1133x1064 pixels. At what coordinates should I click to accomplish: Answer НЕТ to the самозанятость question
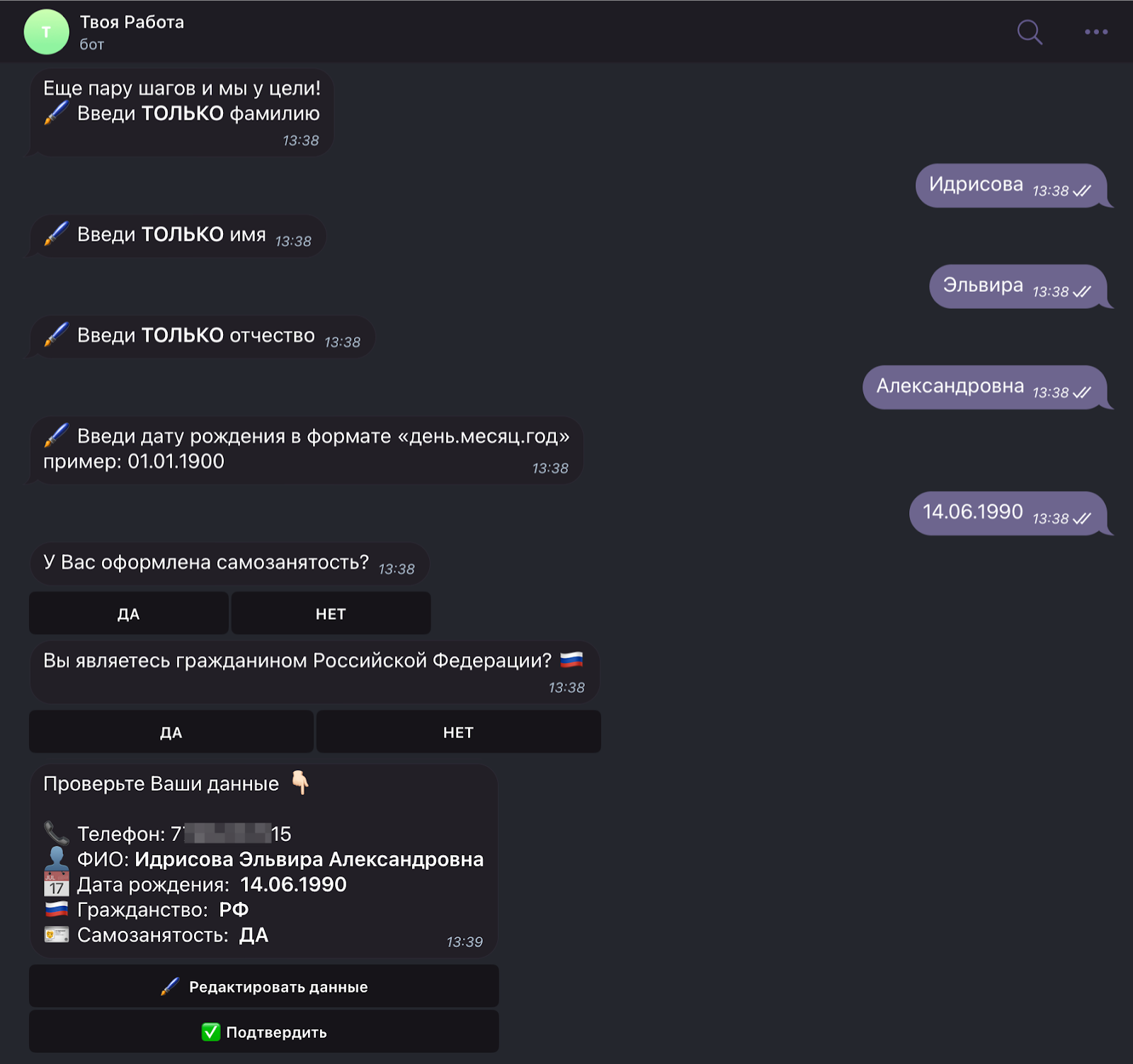tap(331, 613)
